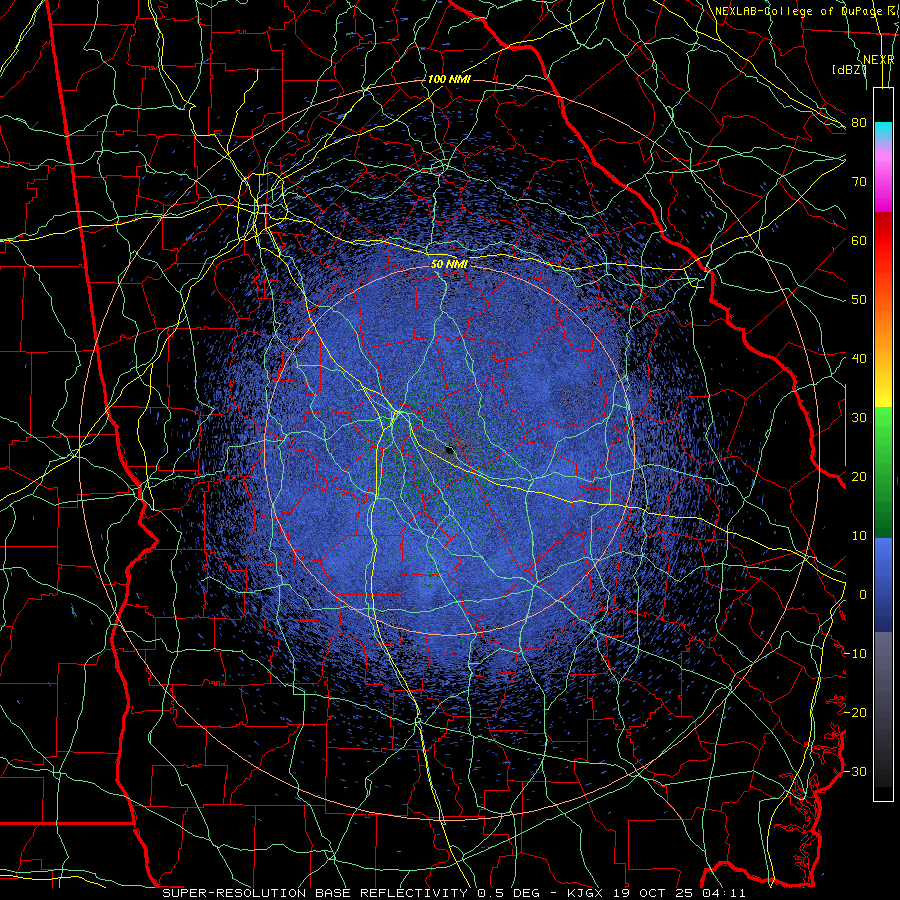The width and height of the screenshot is (900, 900).
Task: Click the "100 NMI" range ring label
Action: click(449, 79)
